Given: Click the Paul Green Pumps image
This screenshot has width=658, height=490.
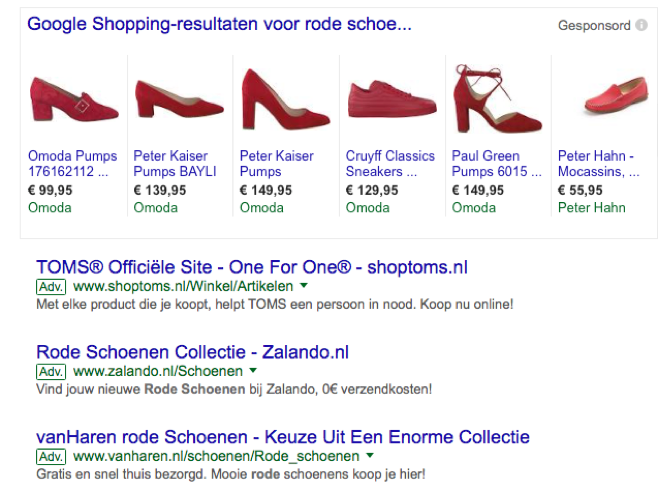Looking at the screenshot, I should (497, 98).
